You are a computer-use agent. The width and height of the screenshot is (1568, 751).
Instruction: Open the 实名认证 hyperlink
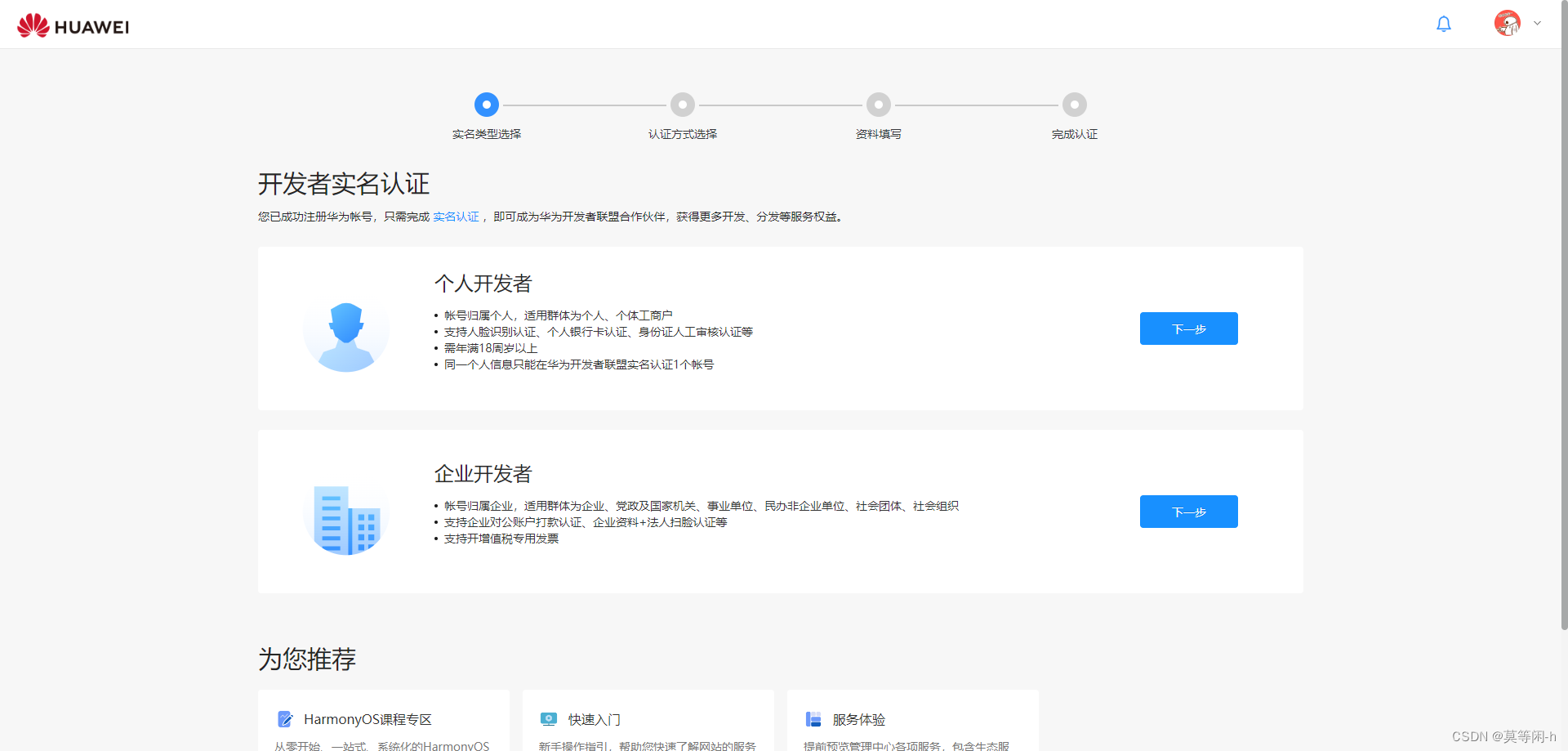(456, 217)
